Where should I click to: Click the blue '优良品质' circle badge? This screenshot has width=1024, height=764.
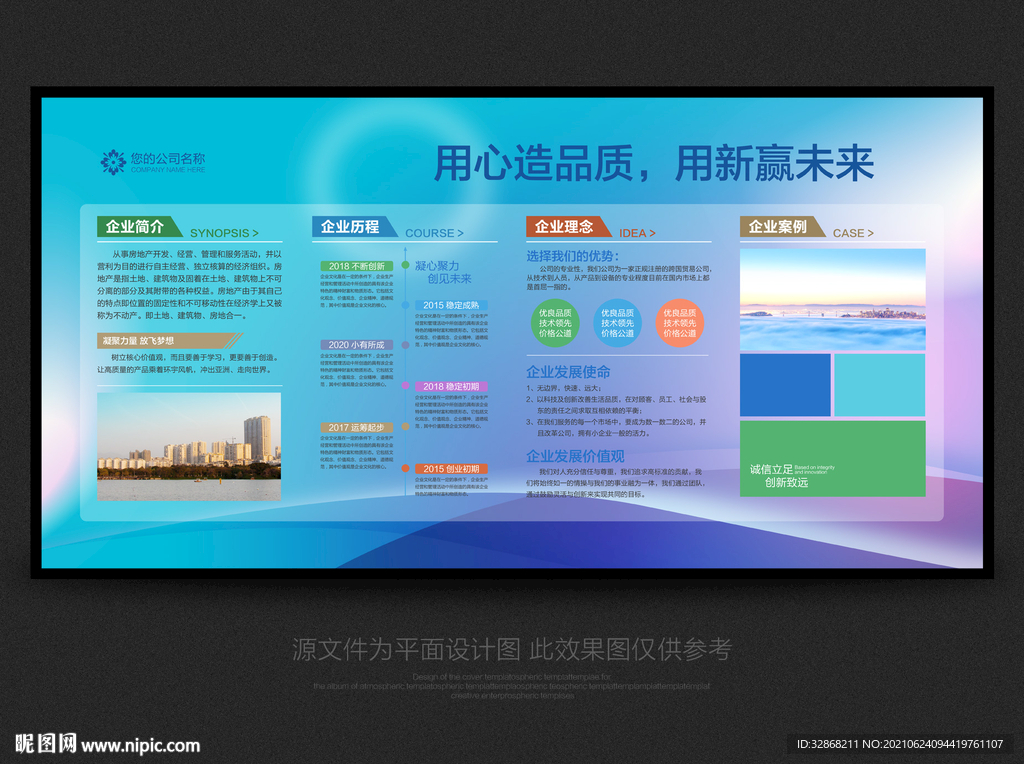tap(617, 323)
